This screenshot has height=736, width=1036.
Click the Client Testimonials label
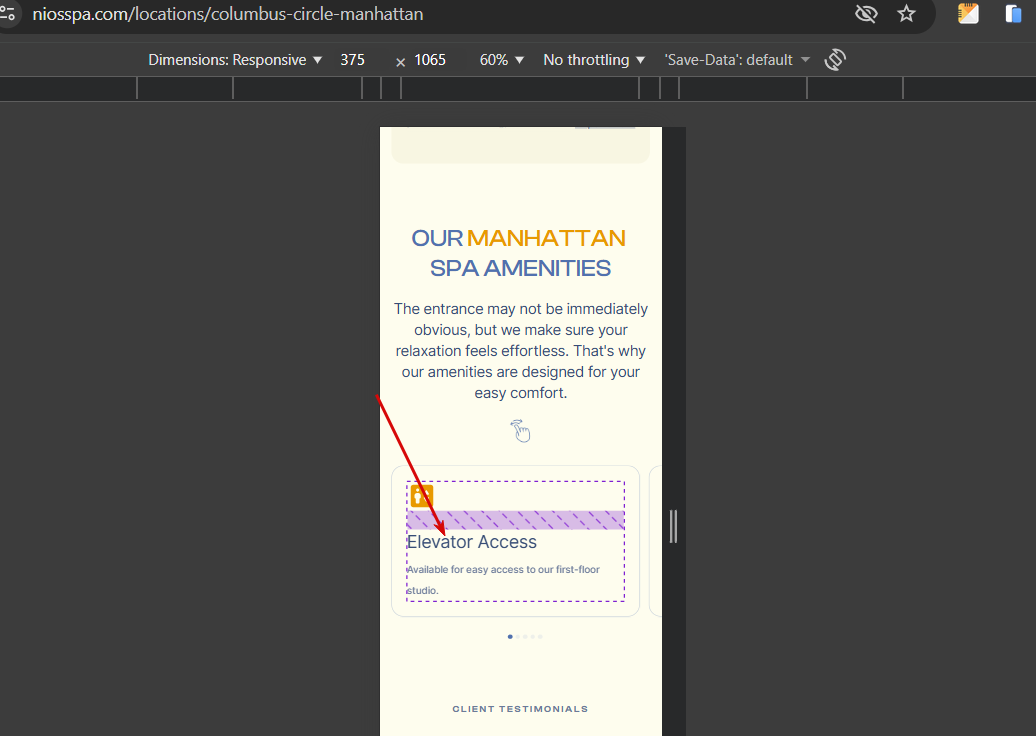click(x=520, y=709)
